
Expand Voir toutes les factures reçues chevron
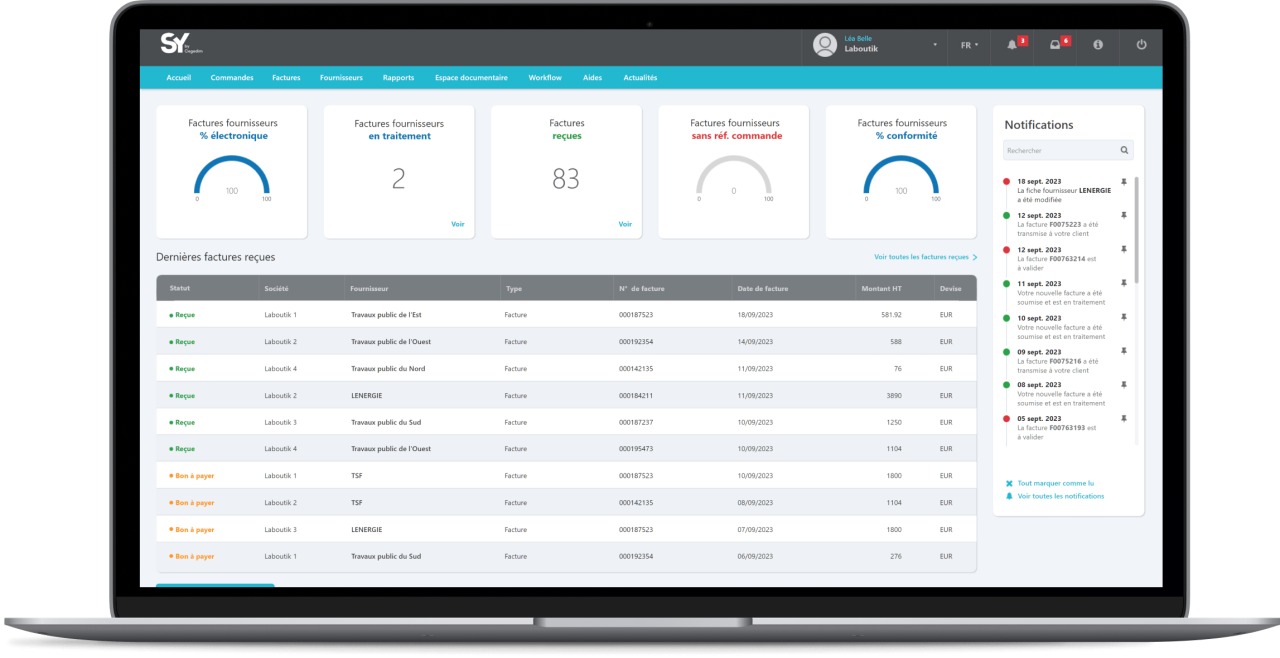click(x=975, y=257)
